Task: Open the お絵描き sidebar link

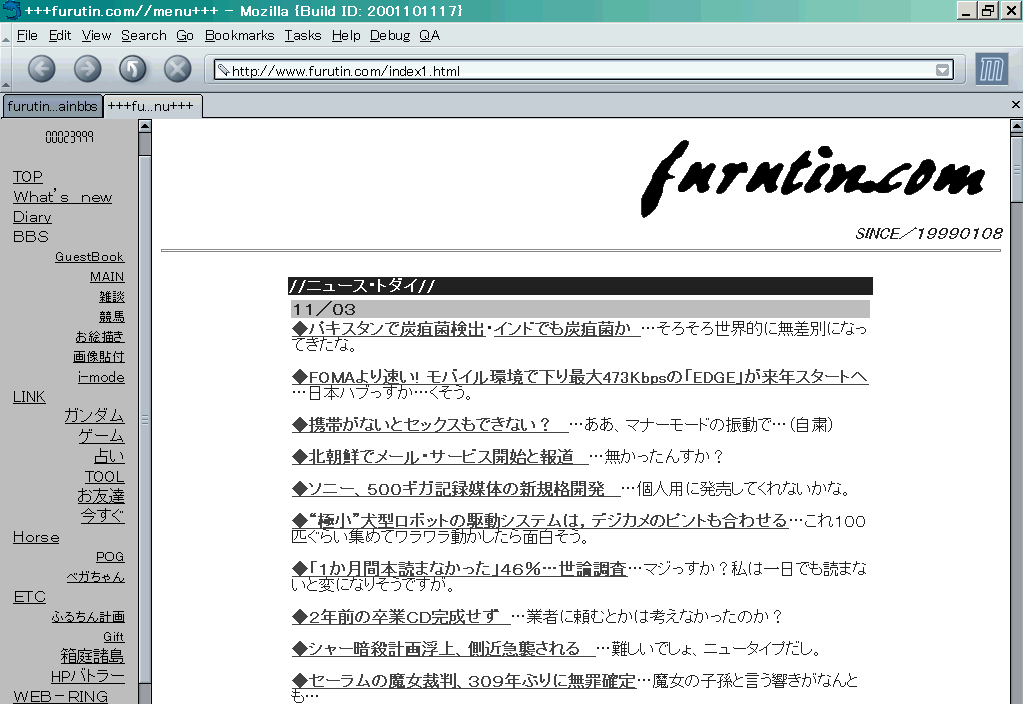Action: coord(99,337)
